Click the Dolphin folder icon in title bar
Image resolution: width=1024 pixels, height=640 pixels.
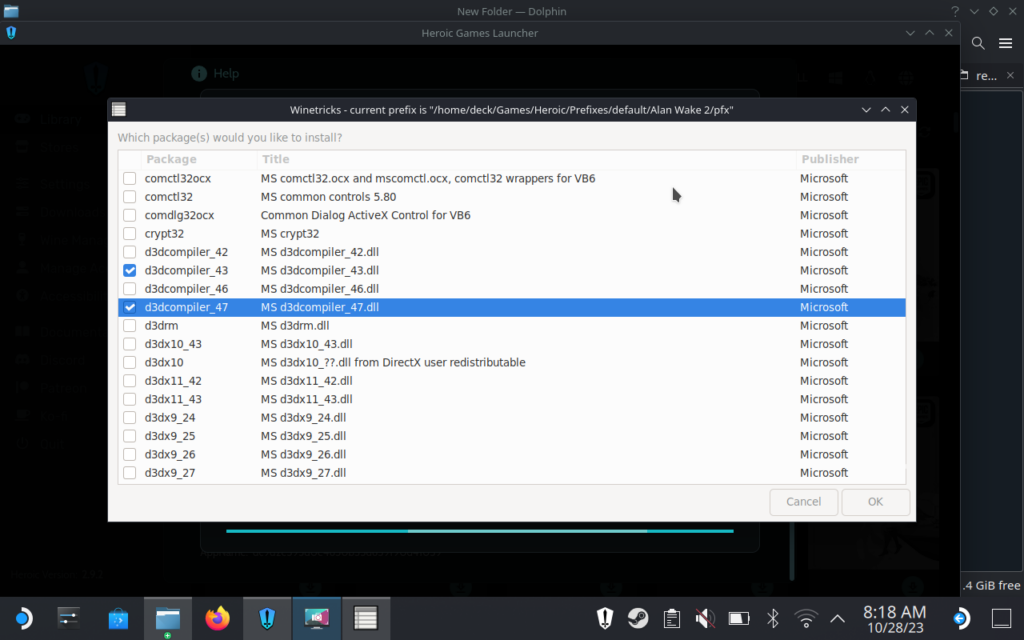(x=11, y=11)
